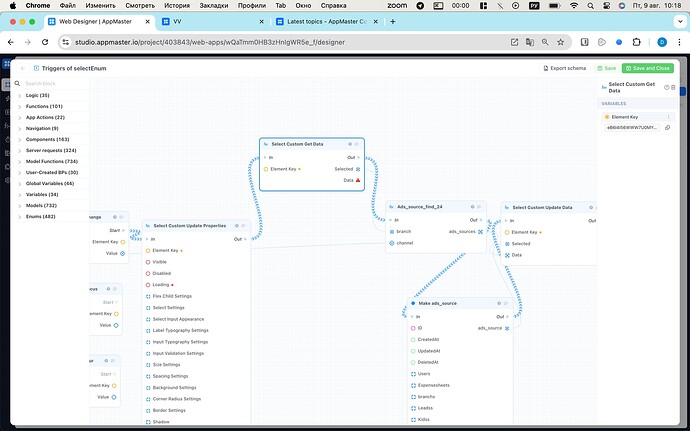The image size is (690, 431).
Task: Click CreatedAt pin on Make ads_source block
Action: click(x=413, y=340)
